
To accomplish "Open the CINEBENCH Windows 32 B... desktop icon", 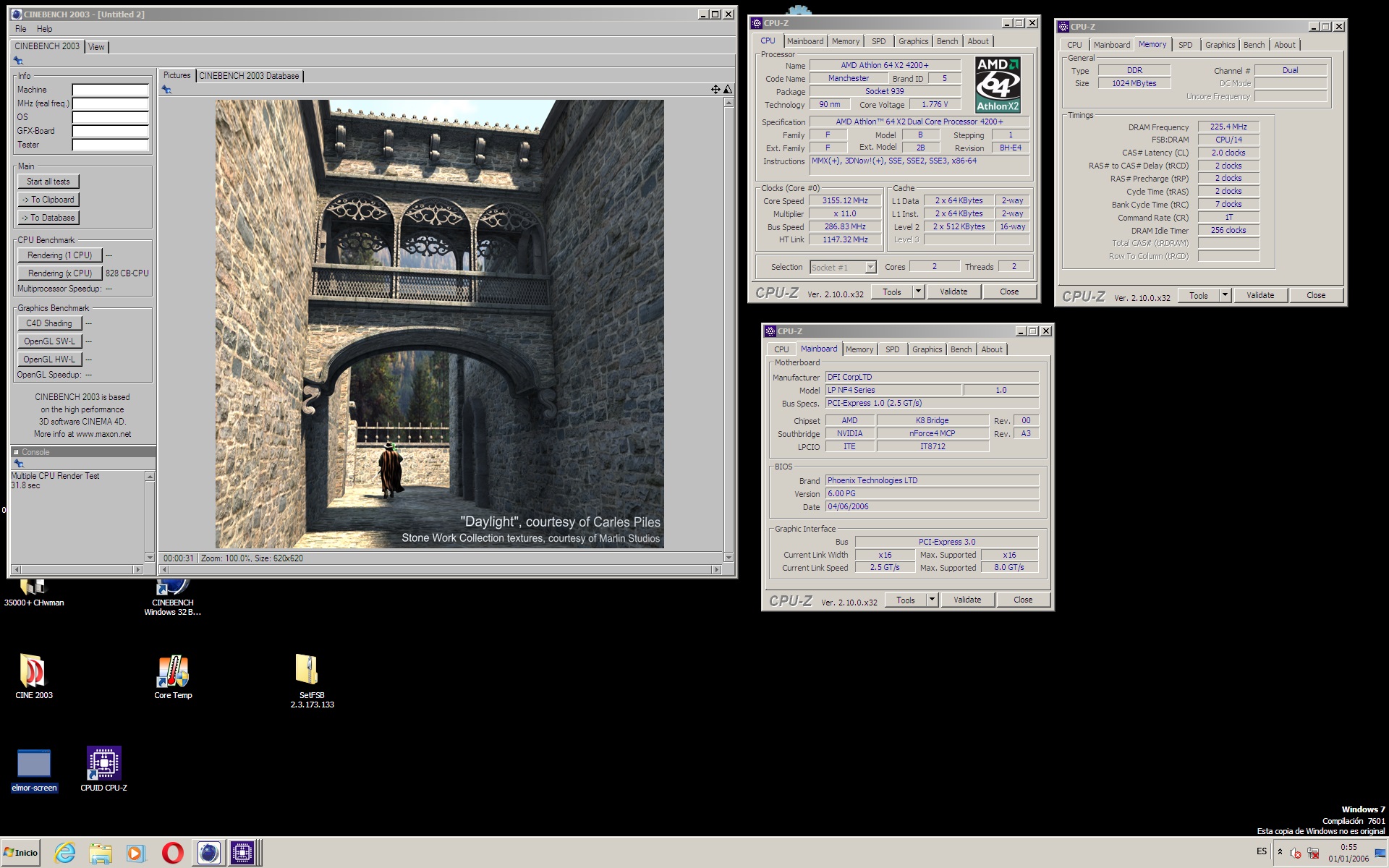I will (172, 597).
